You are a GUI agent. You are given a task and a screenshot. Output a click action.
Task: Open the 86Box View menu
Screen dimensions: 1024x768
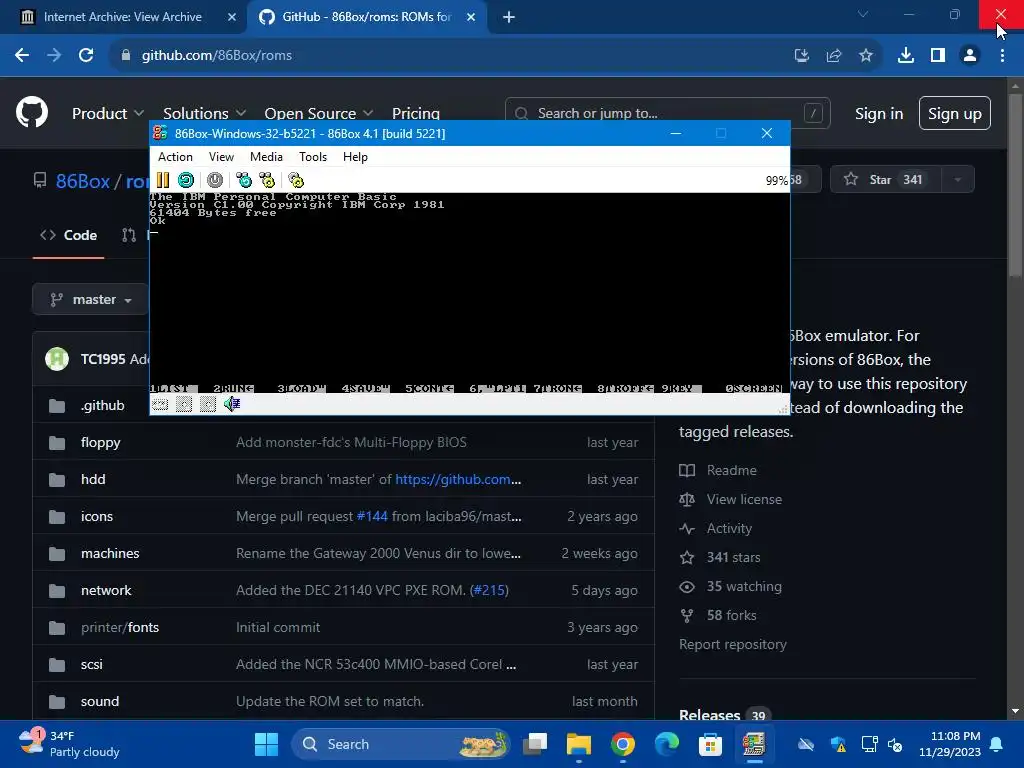(x=221, y=157)
